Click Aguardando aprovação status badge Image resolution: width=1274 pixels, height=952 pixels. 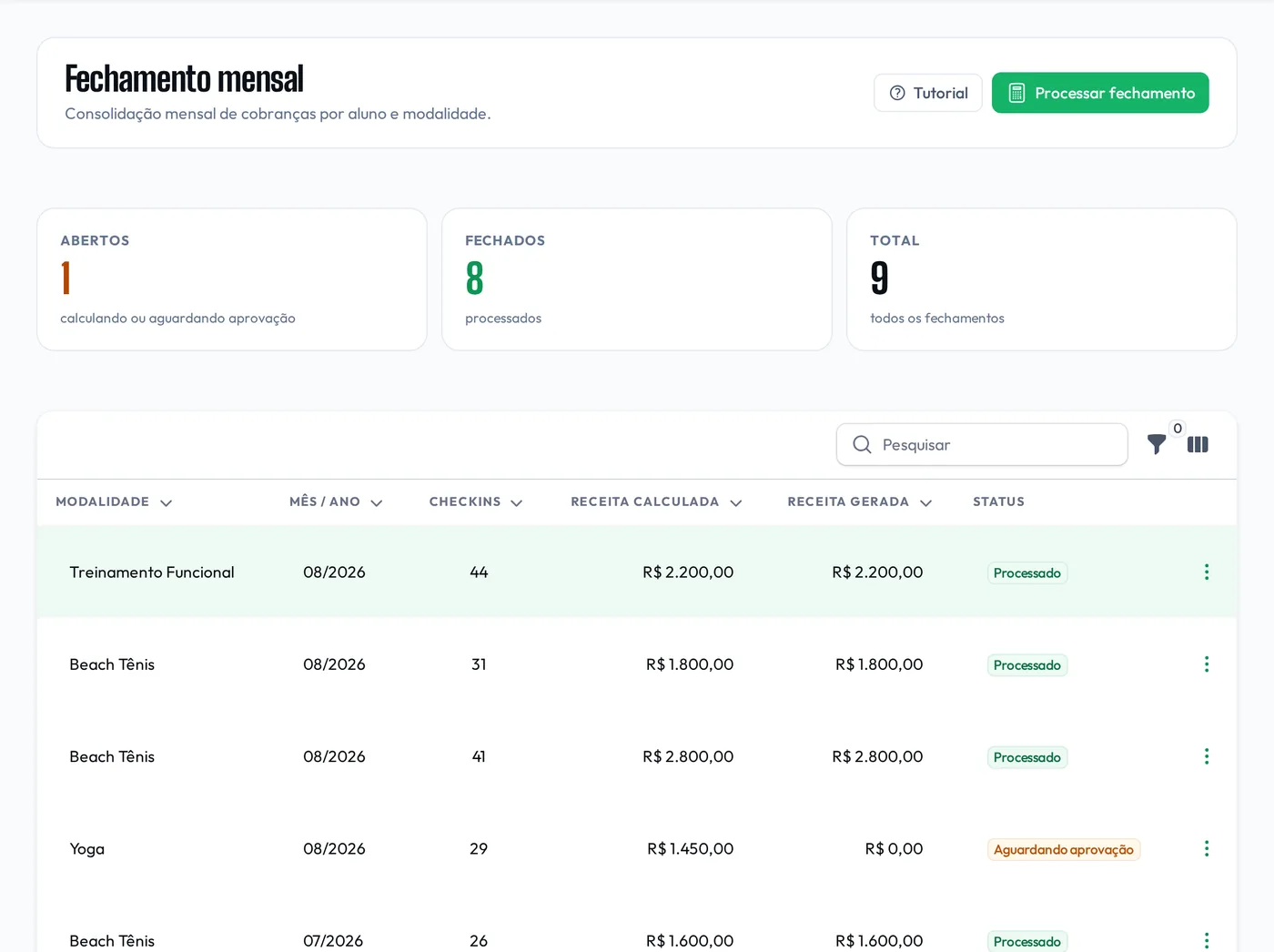(1064, 849)
